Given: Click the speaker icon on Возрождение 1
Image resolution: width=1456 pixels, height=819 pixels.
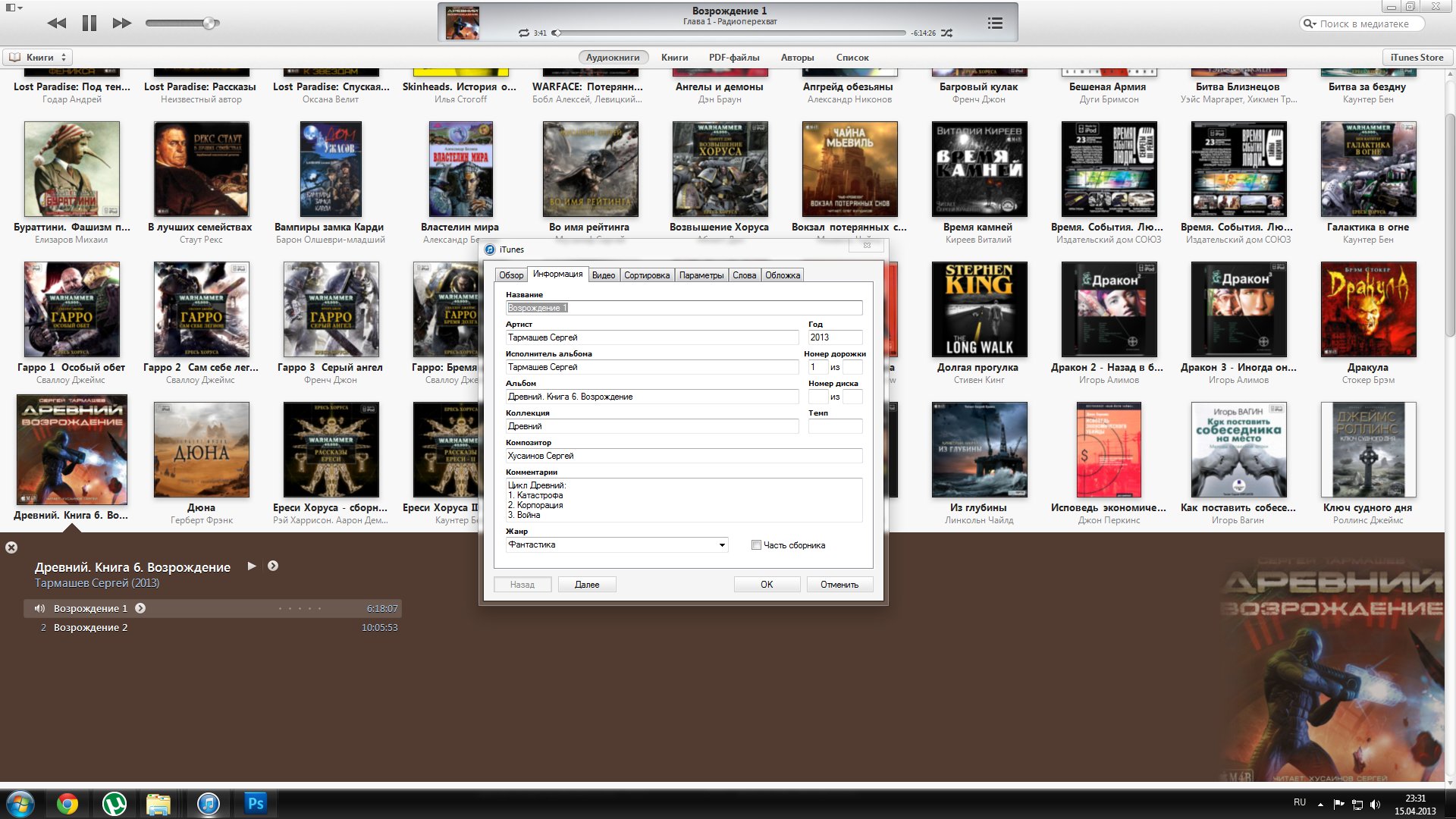Looking at the screenshot, I should [x=39, y=608].
